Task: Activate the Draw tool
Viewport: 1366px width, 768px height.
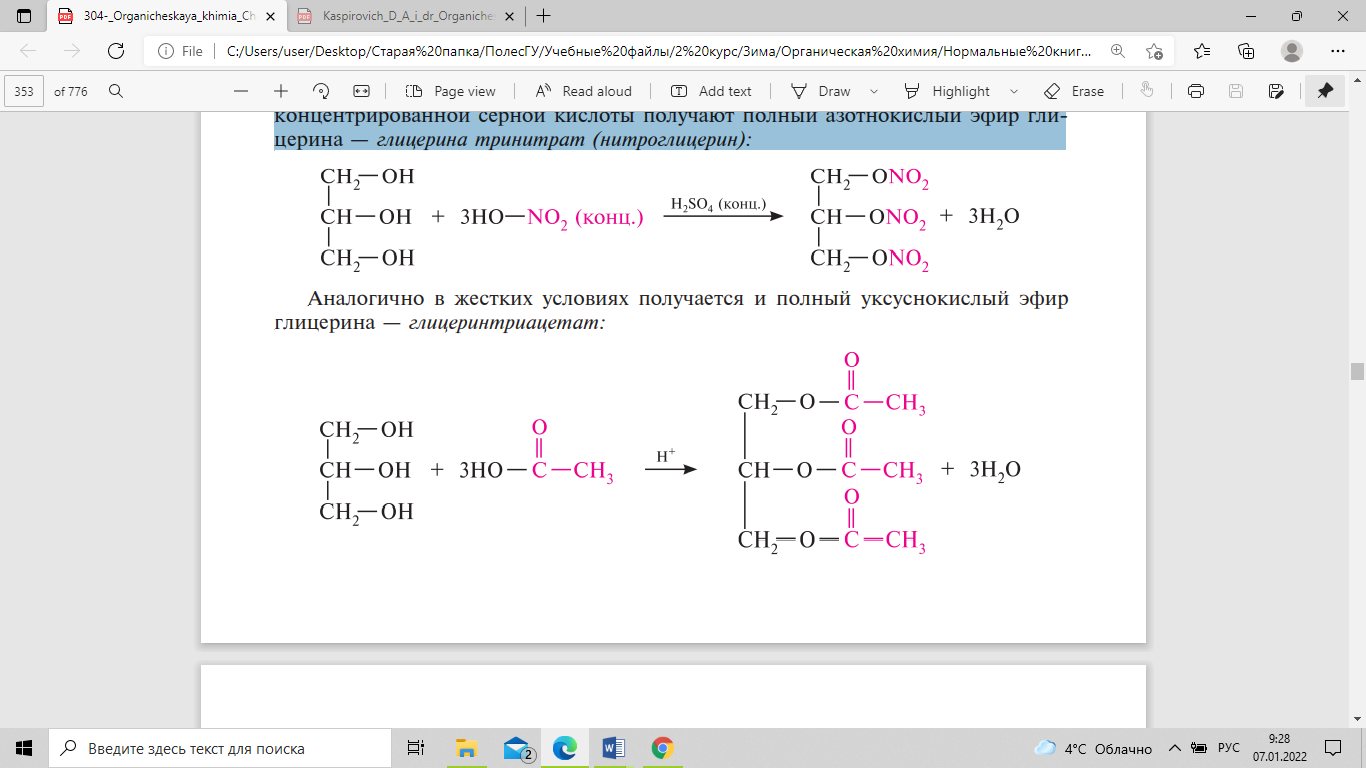Action: coord(822,91)
